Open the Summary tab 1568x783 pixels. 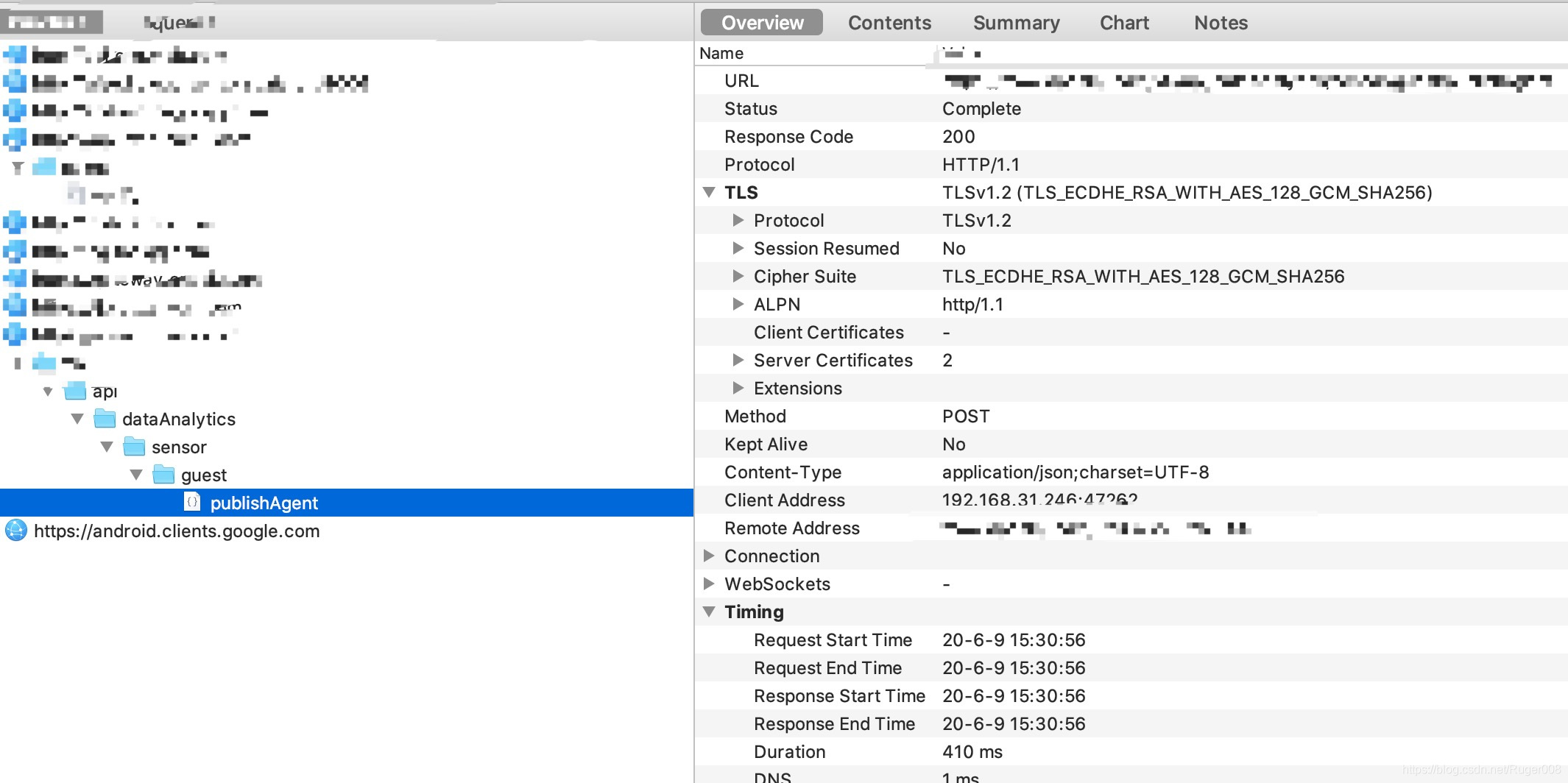[1016, 23]
